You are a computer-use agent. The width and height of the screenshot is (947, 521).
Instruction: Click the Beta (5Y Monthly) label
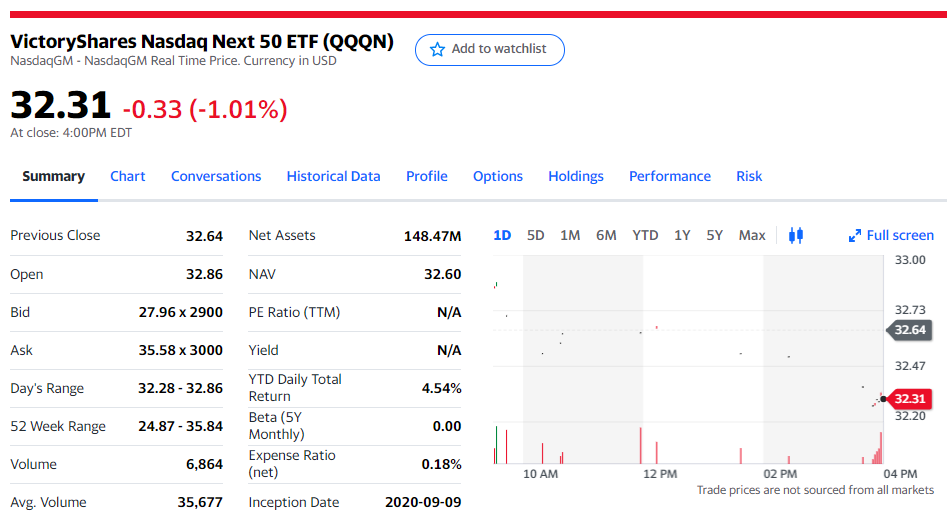(x=277, y=426)
